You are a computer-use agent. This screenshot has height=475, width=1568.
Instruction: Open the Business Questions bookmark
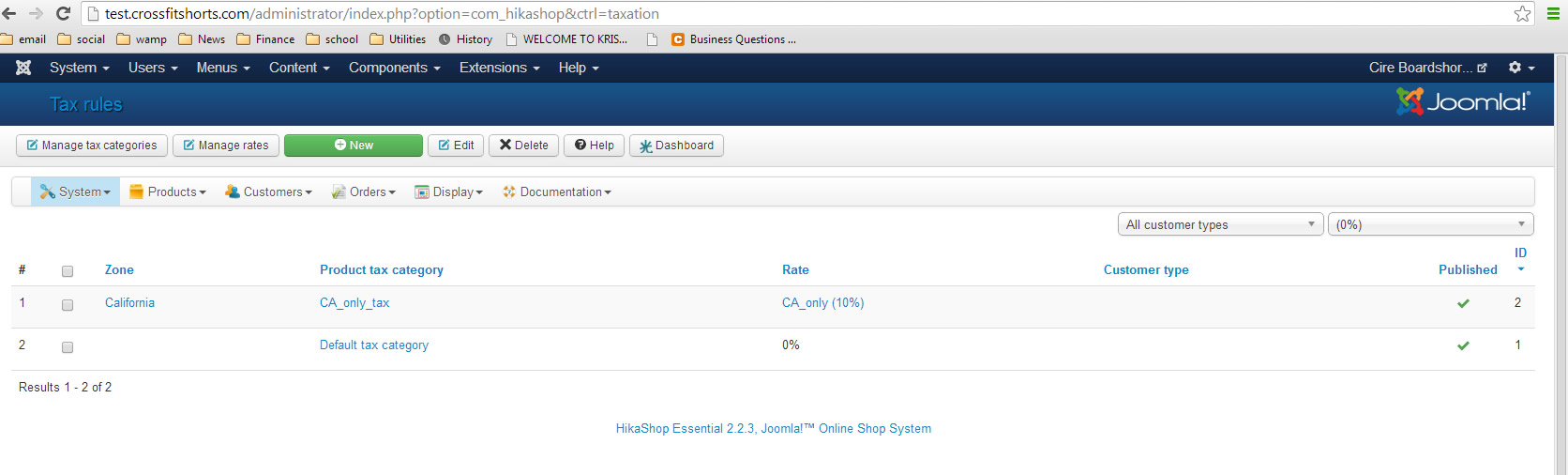(733, 39)
